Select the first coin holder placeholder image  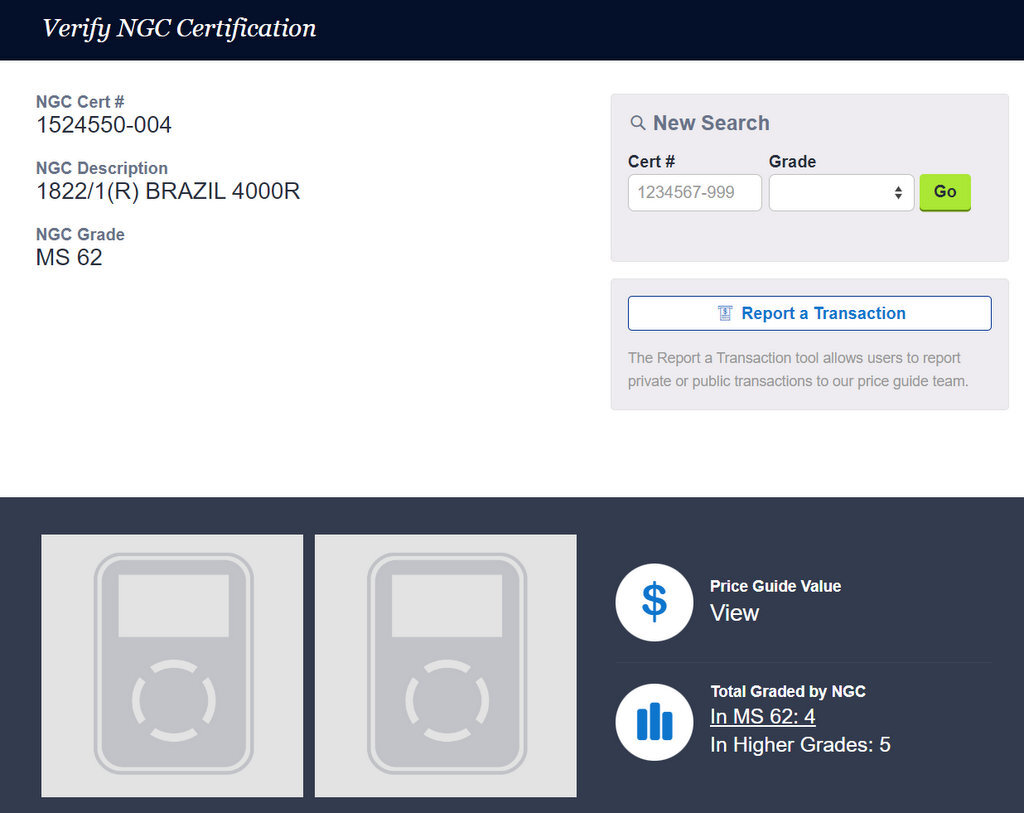click(172, 666)
